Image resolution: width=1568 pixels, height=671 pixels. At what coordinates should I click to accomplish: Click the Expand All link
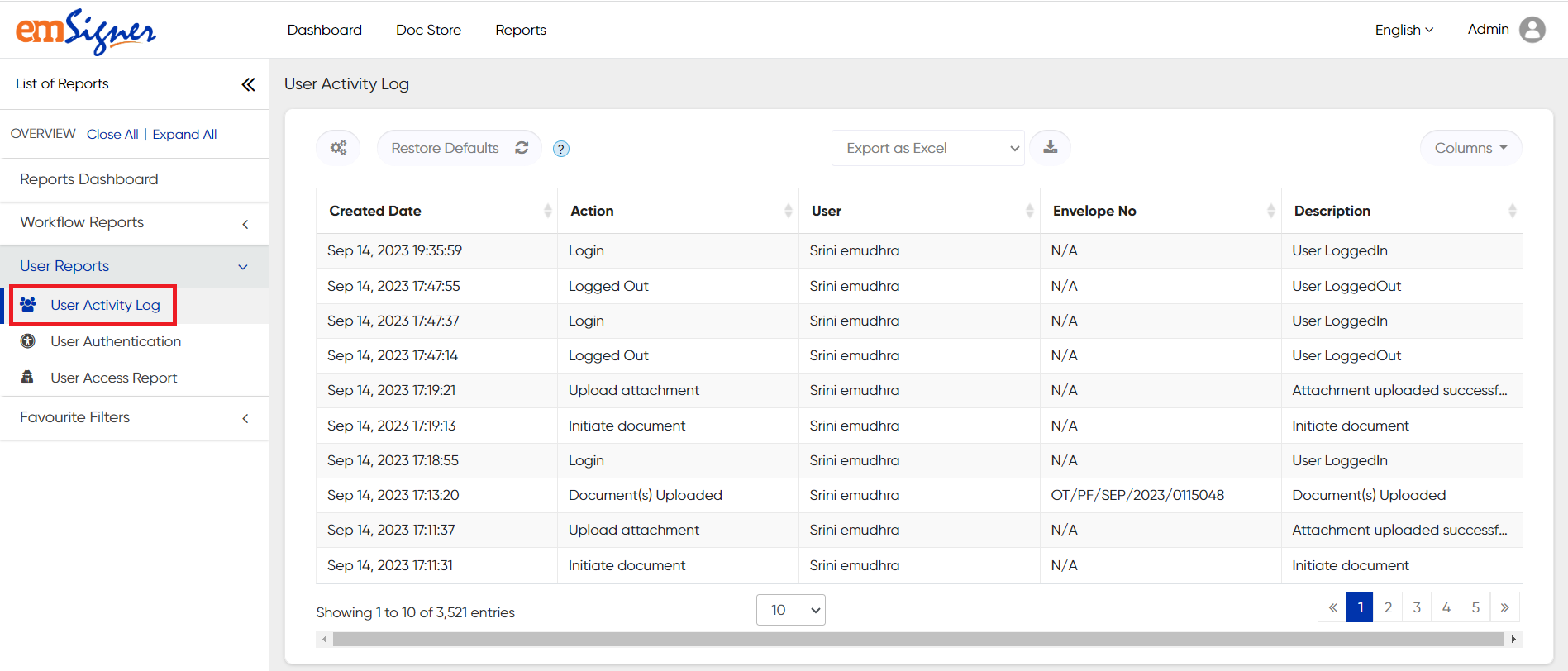pyautogui.click(x=184, y=134)
